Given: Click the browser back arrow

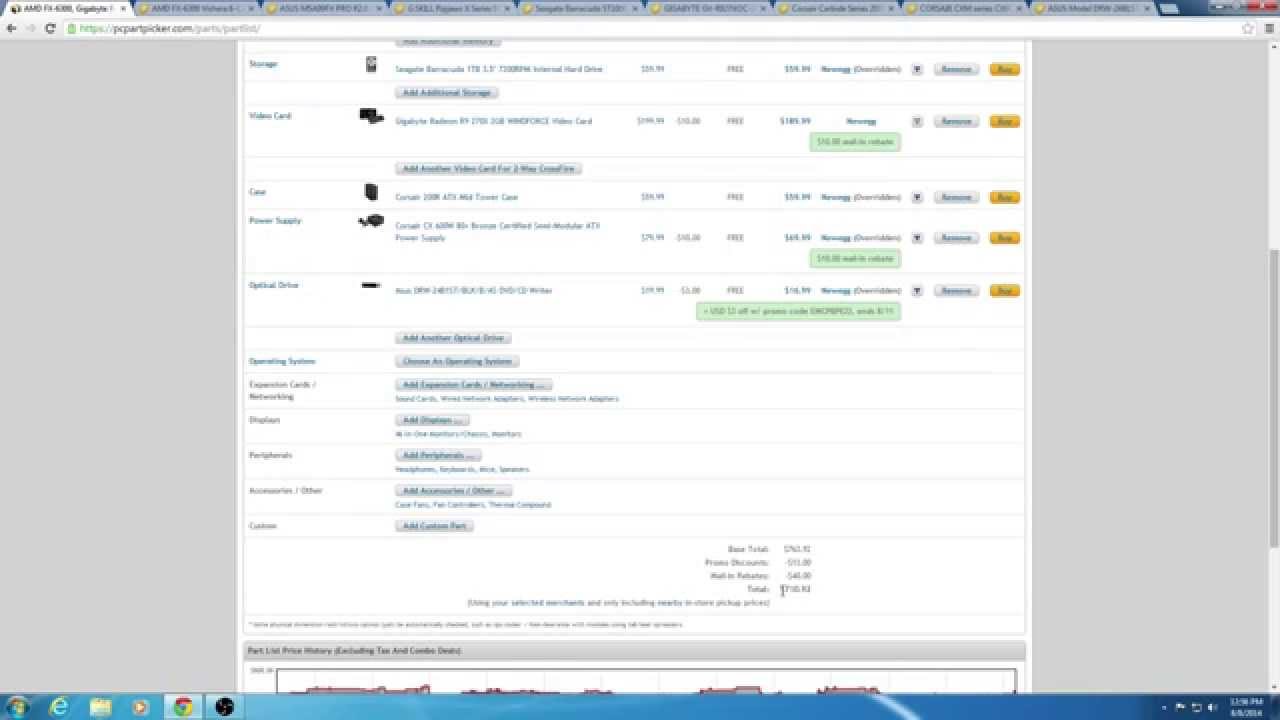Looking at the screenshot, I should (x=11, y=28).
